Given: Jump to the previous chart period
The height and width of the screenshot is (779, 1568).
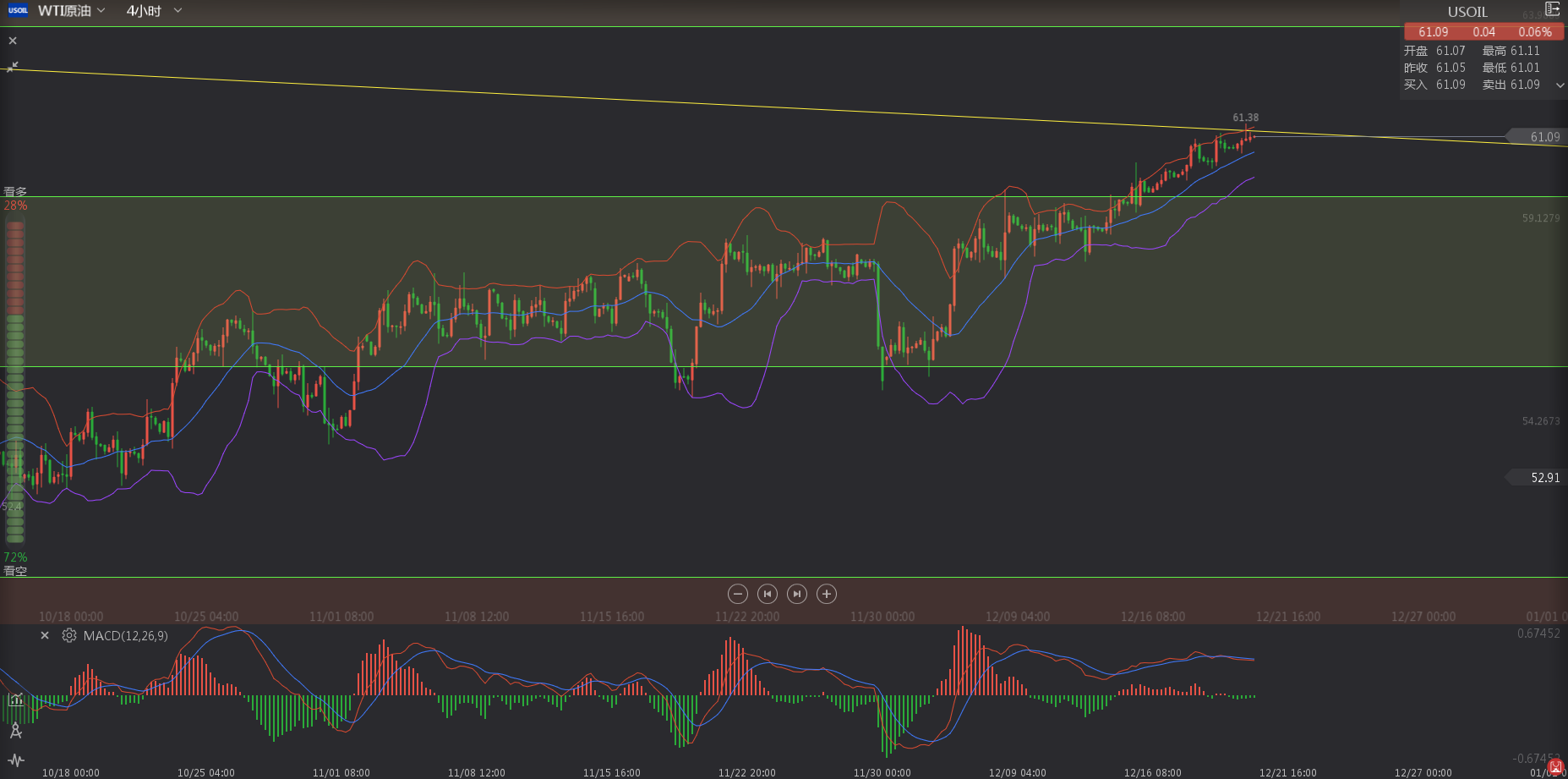Looking at the screenshot, I should (768, 594).
